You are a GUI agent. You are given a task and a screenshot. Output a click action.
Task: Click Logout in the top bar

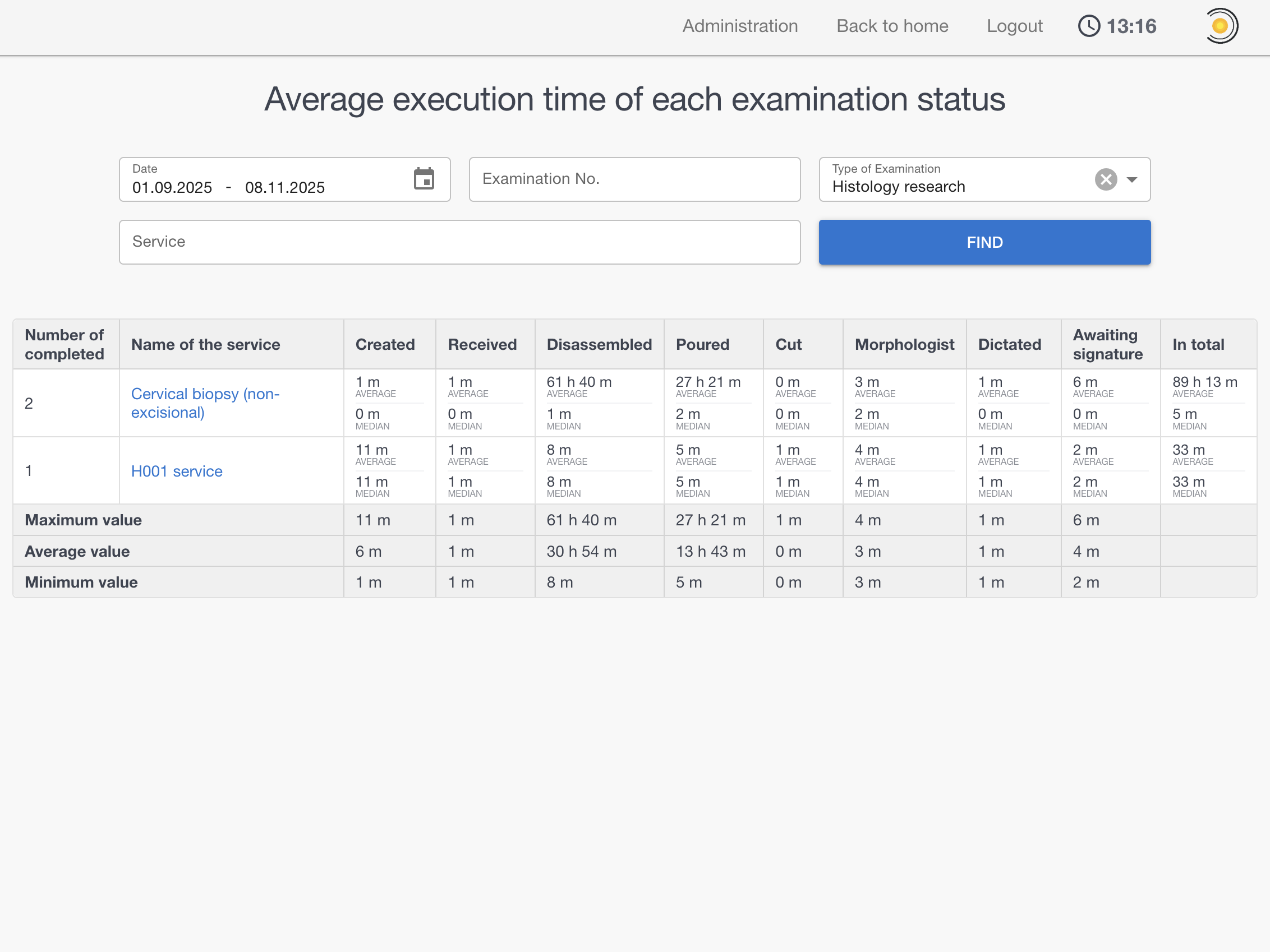point(1014,26)
